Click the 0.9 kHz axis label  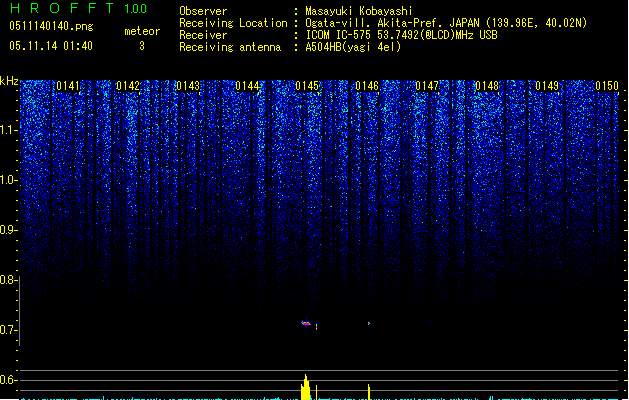[x=8, y=230]
